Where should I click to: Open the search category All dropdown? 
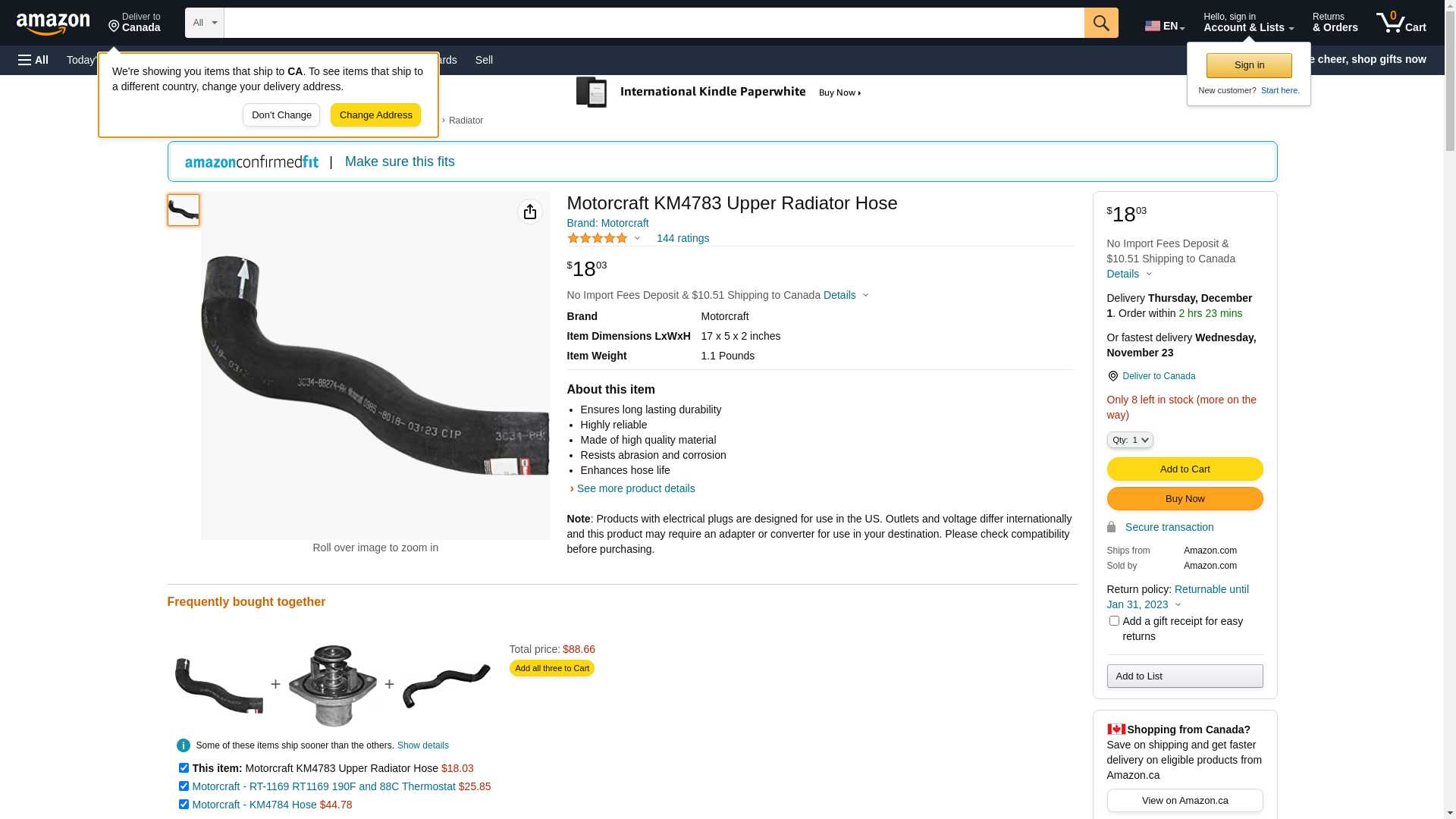[x=205, y=23]
